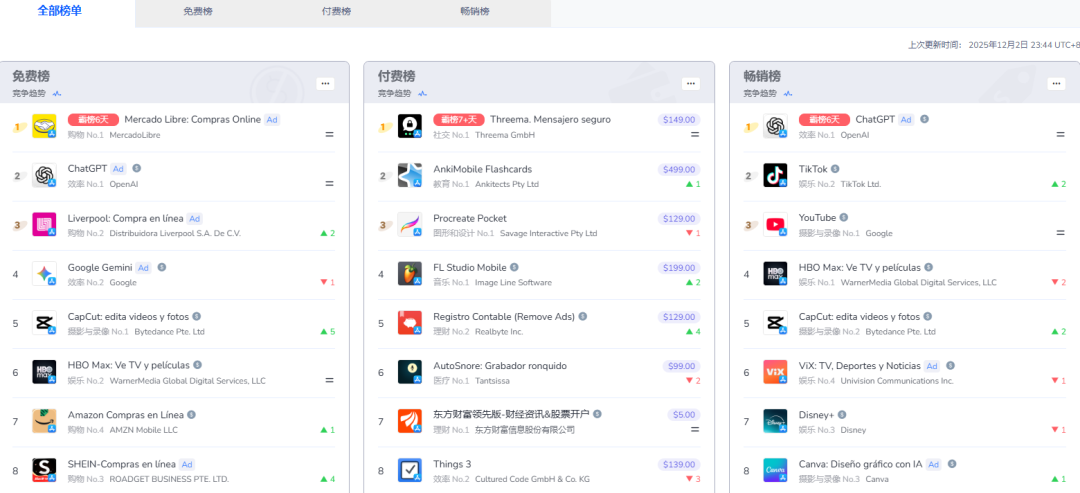
Task: Open the Threema. Mensajero seguro title
Action: (550, 120)
